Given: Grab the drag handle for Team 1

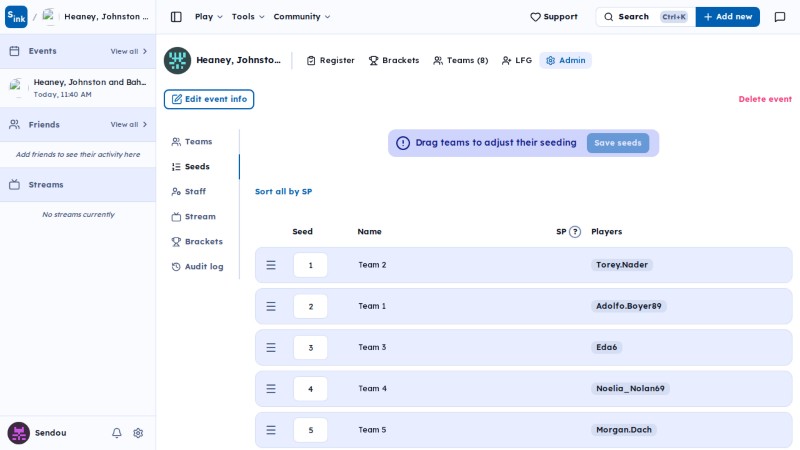Looking at the screenshot, I should [x=271, y=307].
